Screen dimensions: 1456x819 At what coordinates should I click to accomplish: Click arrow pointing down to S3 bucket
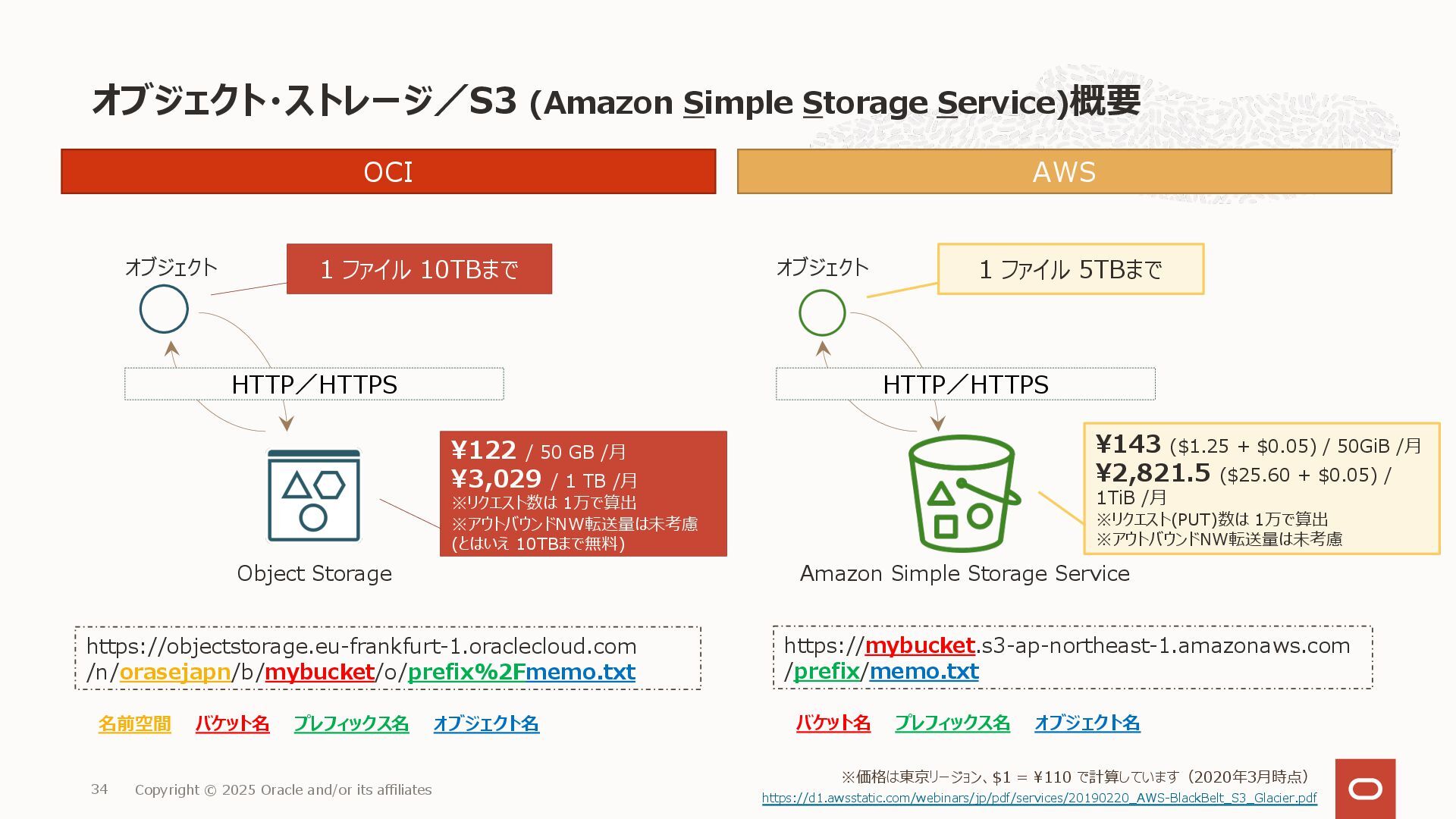tap(938, 422)
